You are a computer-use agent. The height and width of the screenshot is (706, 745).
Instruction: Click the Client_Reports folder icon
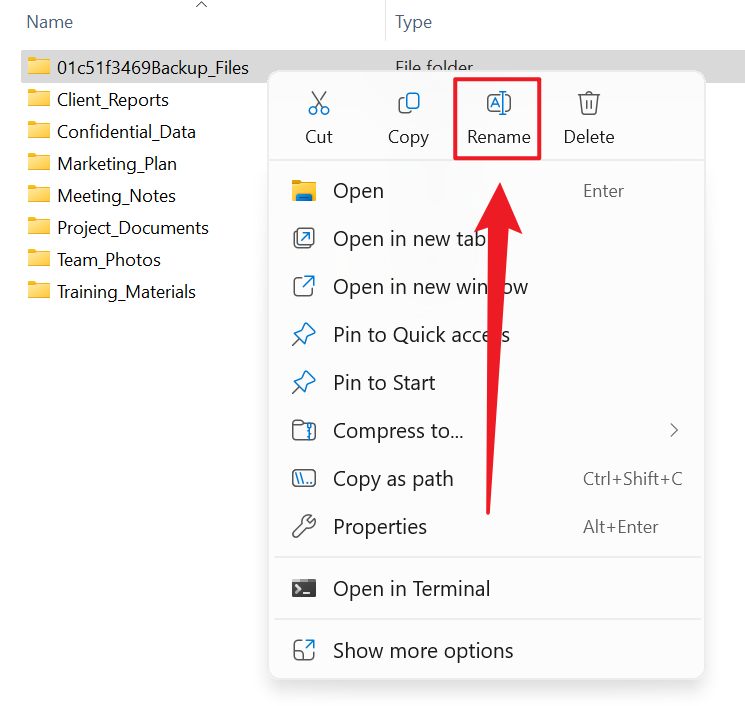click(39, 98)
